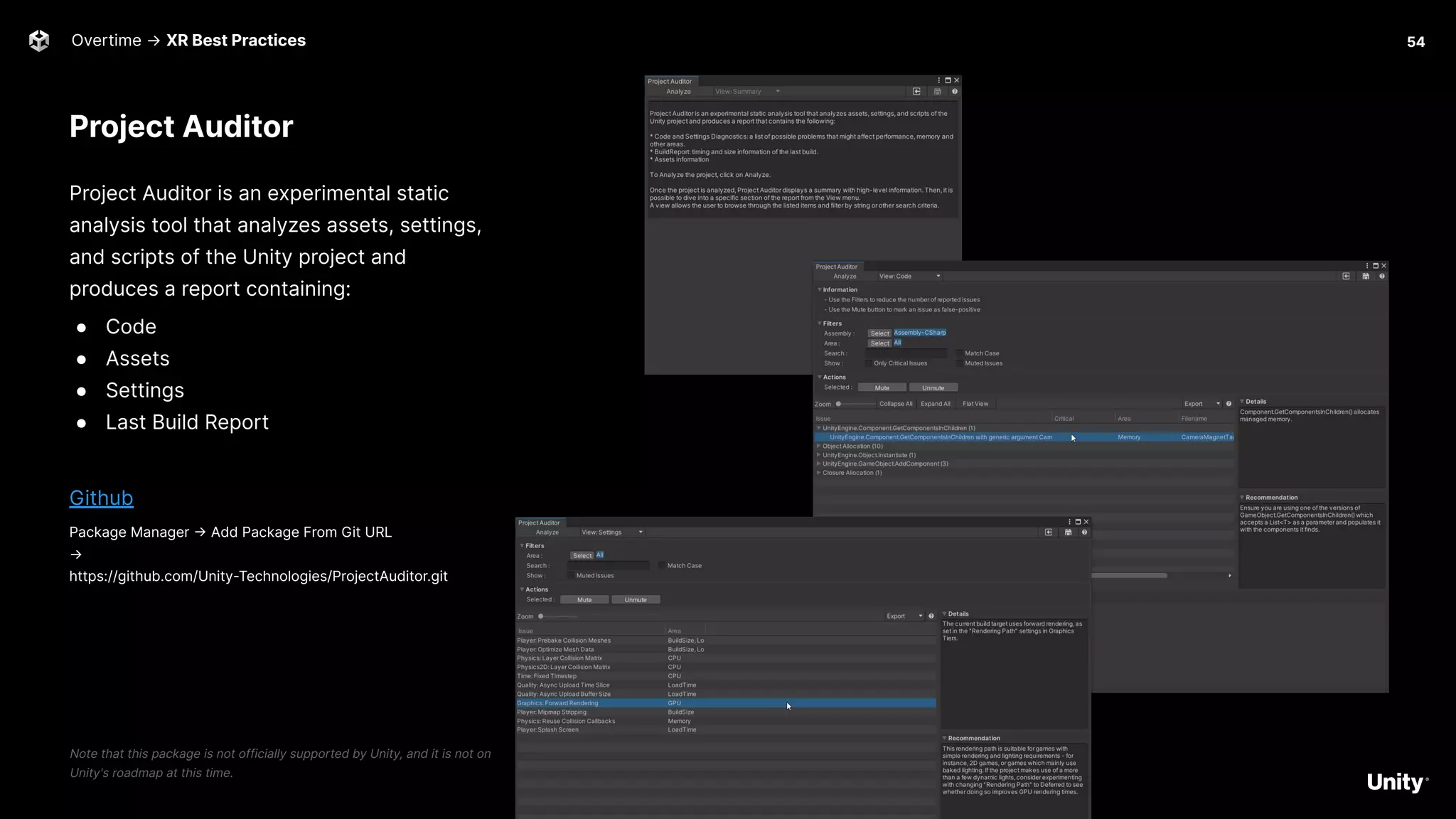The image size is (1456, 819).
Task: Open the kebab menu of Code window
Action: [1366, 266]
